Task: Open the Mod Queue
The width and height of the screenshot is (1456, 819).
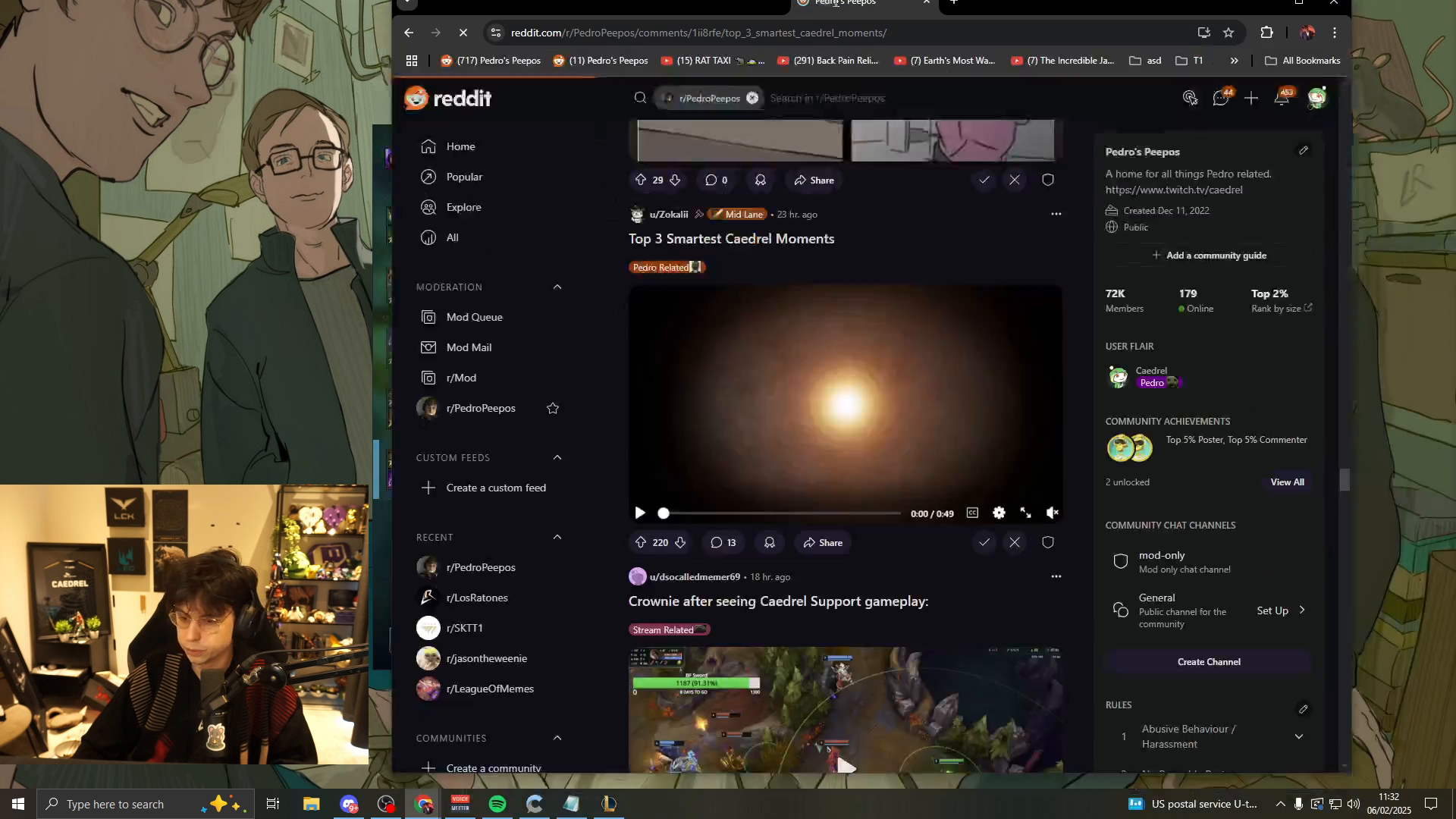Action: pos(473,317)
